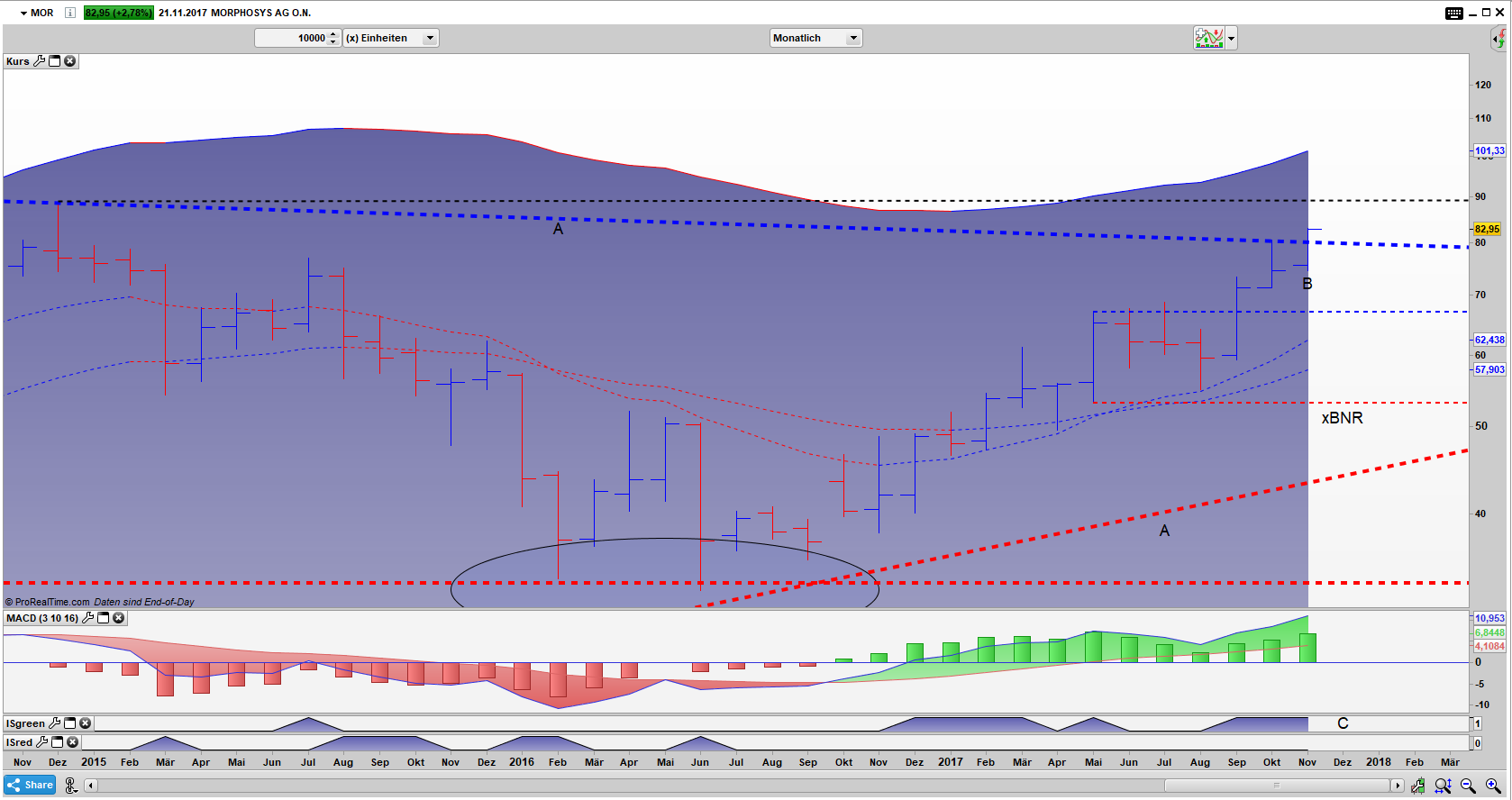Open MACD settings wrench icon

pos(87,618)
